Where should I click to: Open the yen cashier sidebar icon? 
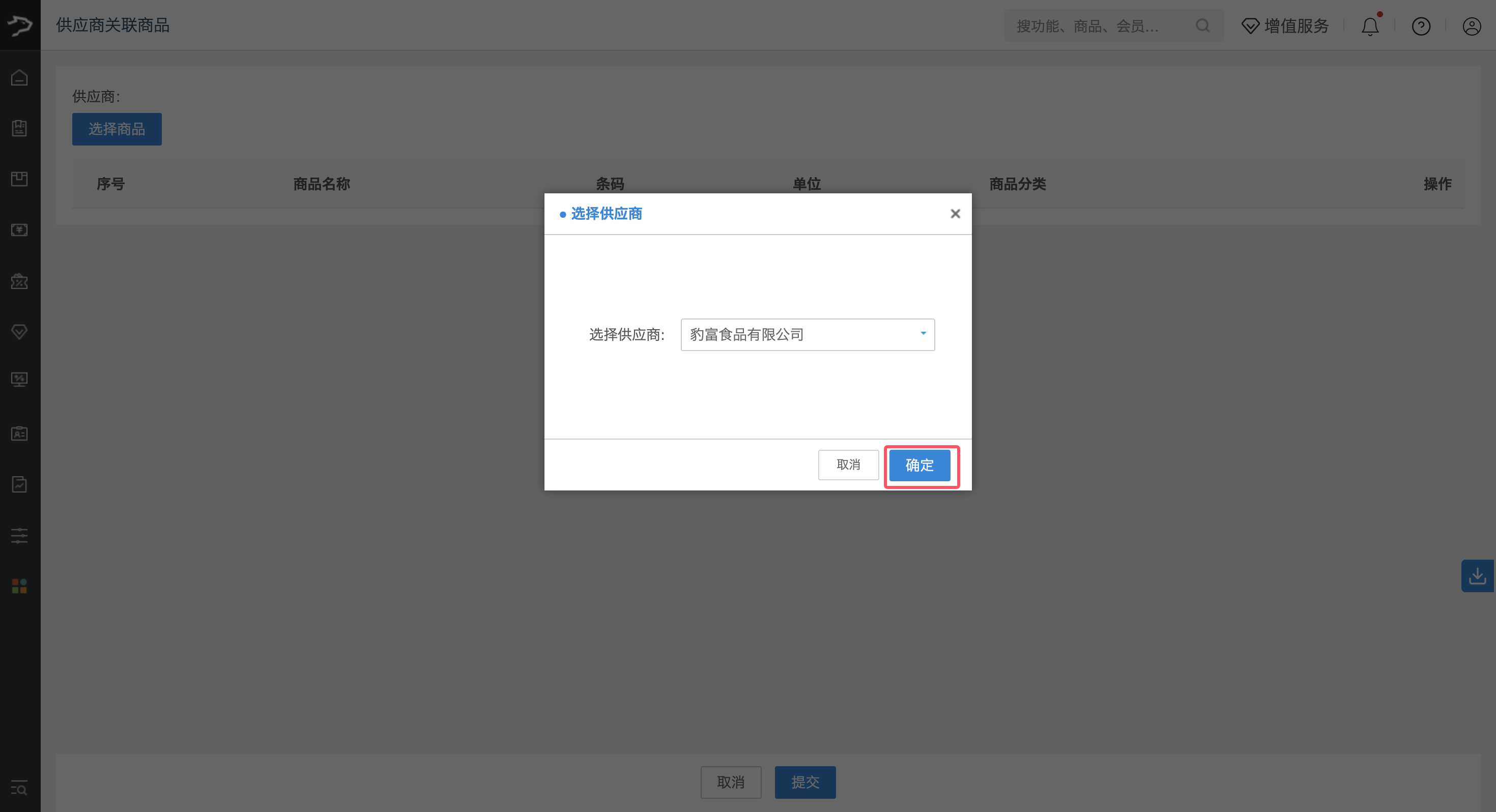click(19, 229)
